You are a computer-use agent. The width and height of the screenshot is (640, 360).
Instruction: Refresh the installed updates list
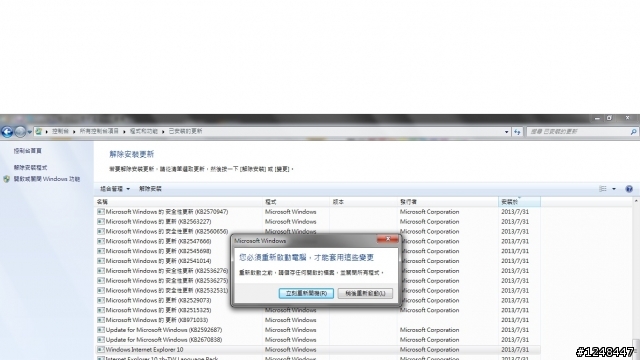517,132
